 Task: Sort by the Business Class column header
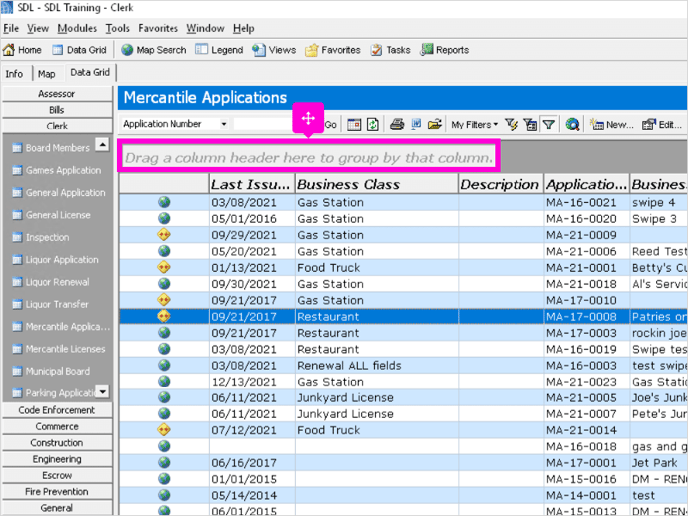click(376, 184)
